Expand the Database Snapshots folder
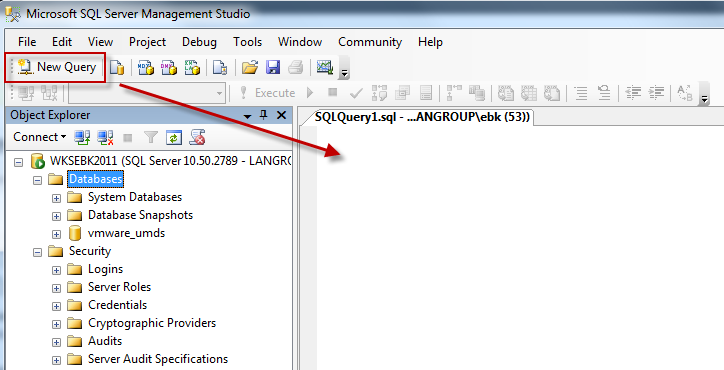Screen dimensions: 724x370 [x=56, y=216]
